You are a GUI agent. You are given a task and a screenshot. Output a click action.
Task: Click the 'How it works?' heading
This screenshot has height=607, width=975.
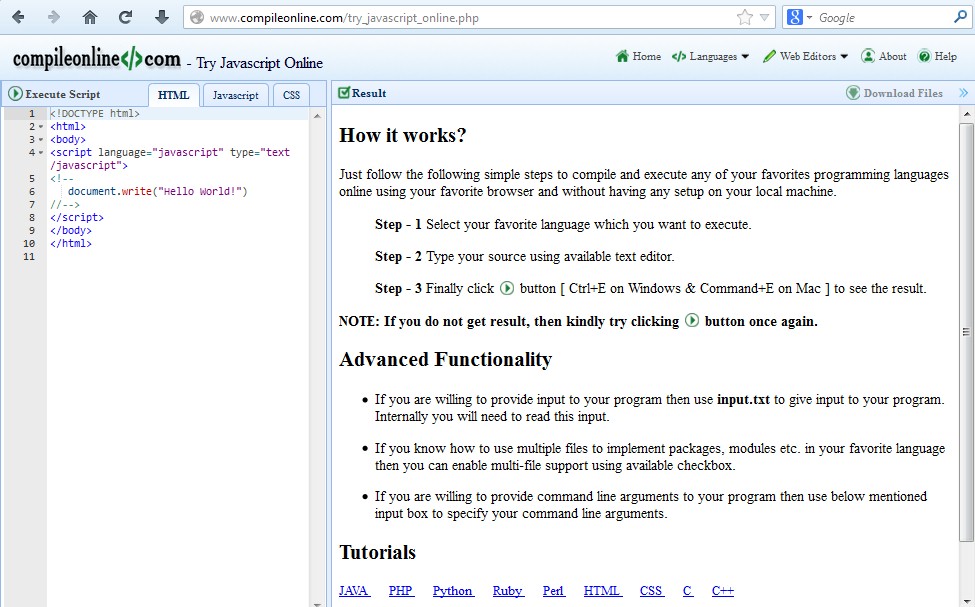402,136
